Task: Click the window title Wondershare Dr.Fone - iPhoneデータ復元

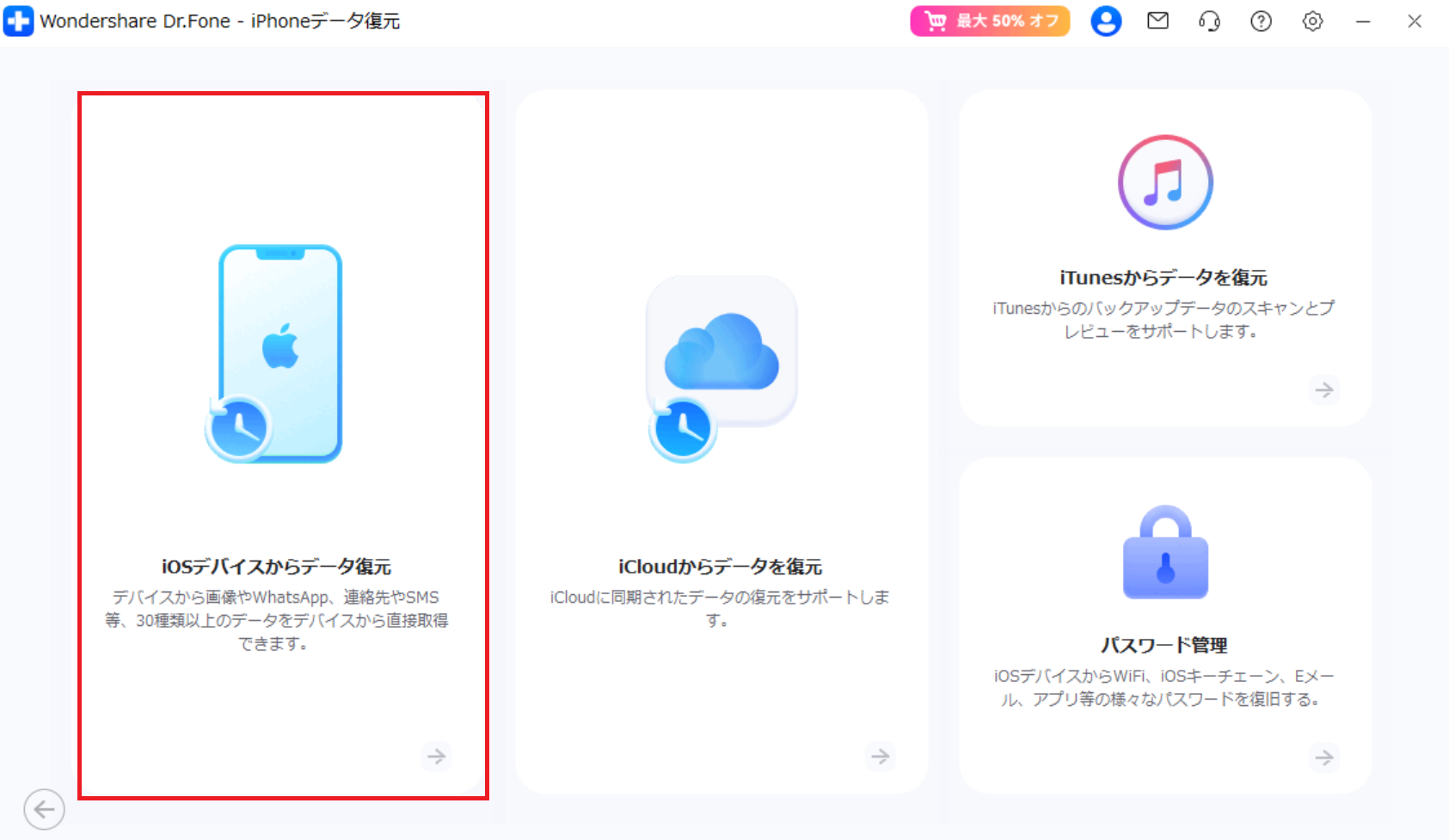Action: point(220,21)
